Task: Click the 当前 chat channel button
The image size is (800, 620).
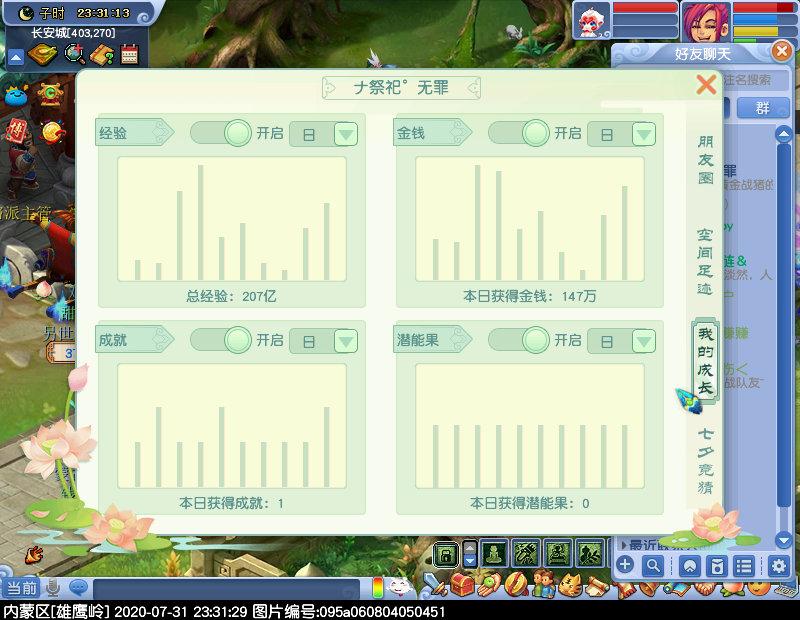Action: (x=21, y=588)
